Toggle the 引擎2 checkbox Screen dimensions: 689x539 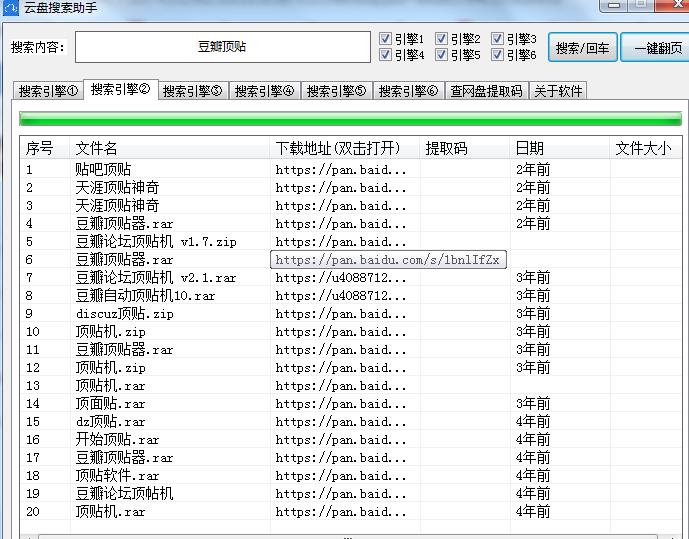[441, 39]
